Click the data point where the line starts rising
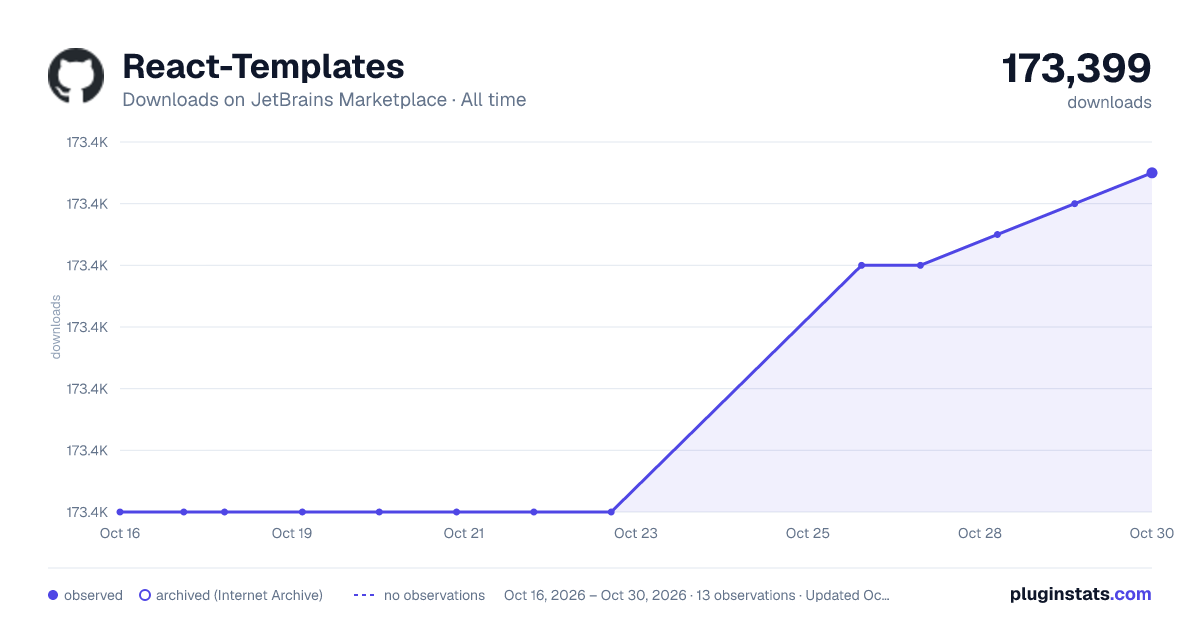Image resolution: width=1200 pixels, height=630 pixels. [x=611, y=512]
